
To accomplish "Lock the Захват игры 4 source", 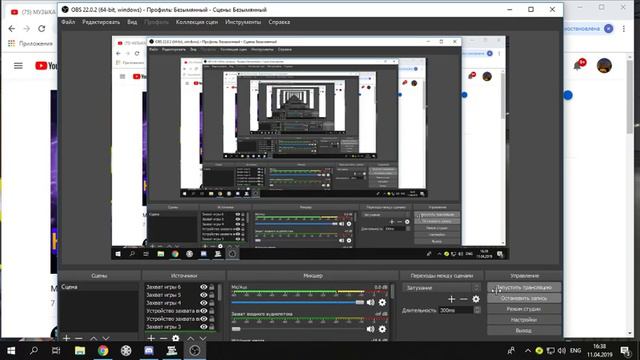I will click(212, 303).
